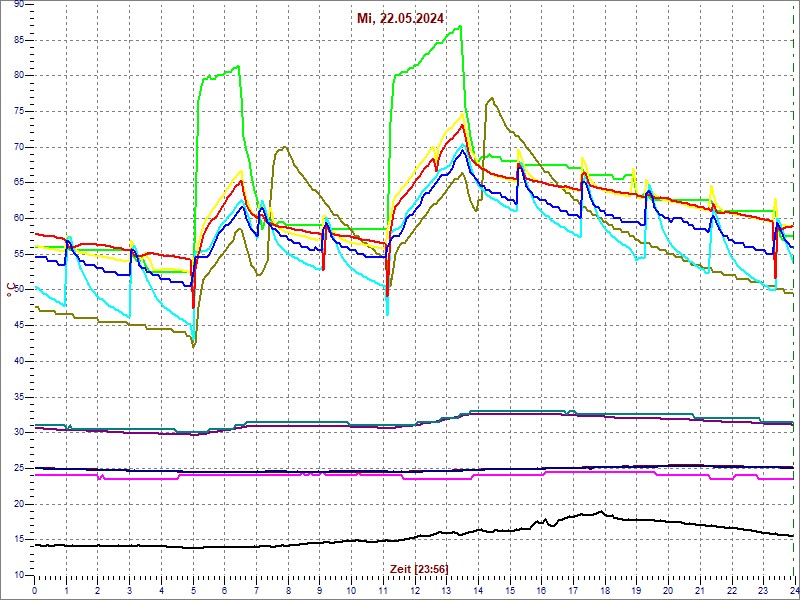
Task: Click the y-axis value label '30'
Action: (x=19, y=433)
